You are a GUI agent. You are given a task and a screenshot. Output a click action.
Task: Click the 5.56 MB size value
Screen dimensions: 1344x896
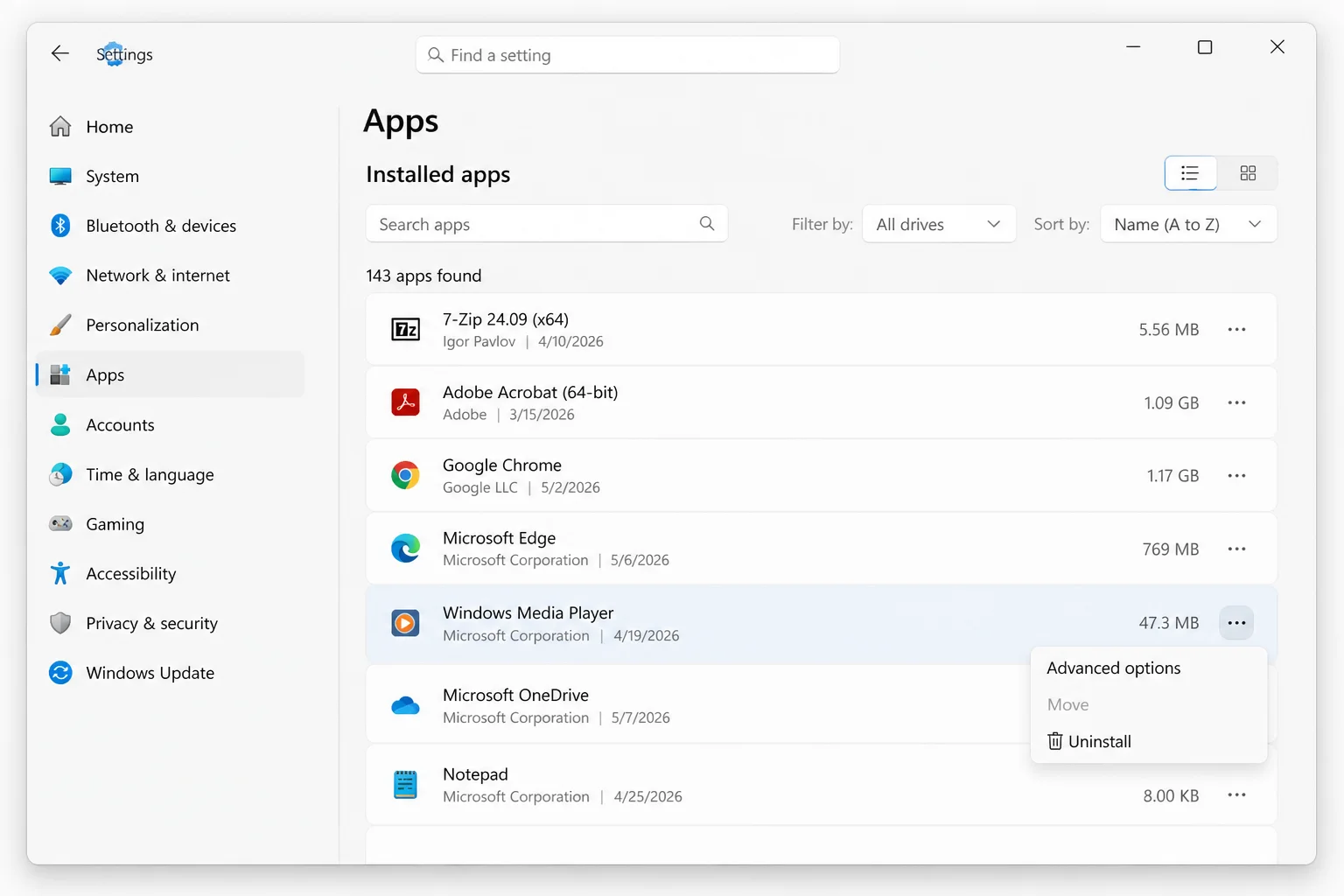click(1168, 330)
